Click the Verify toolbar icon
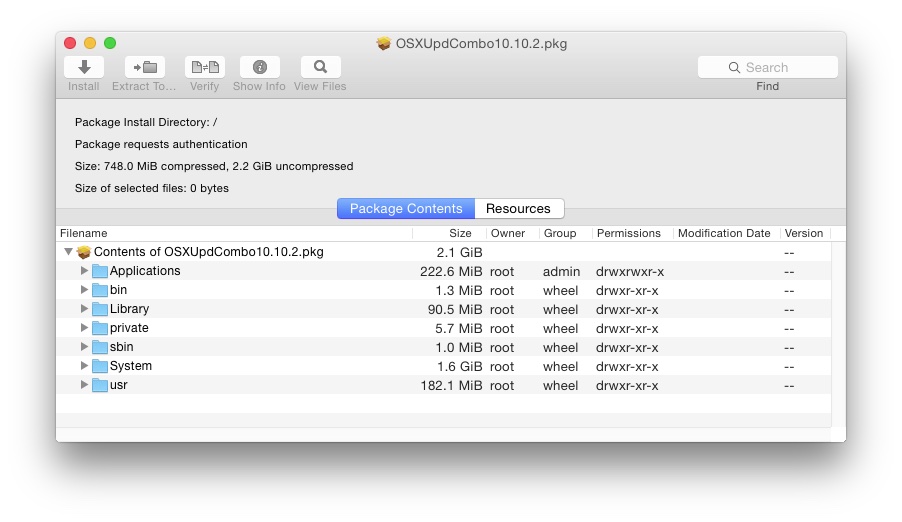 pos(205,67)
